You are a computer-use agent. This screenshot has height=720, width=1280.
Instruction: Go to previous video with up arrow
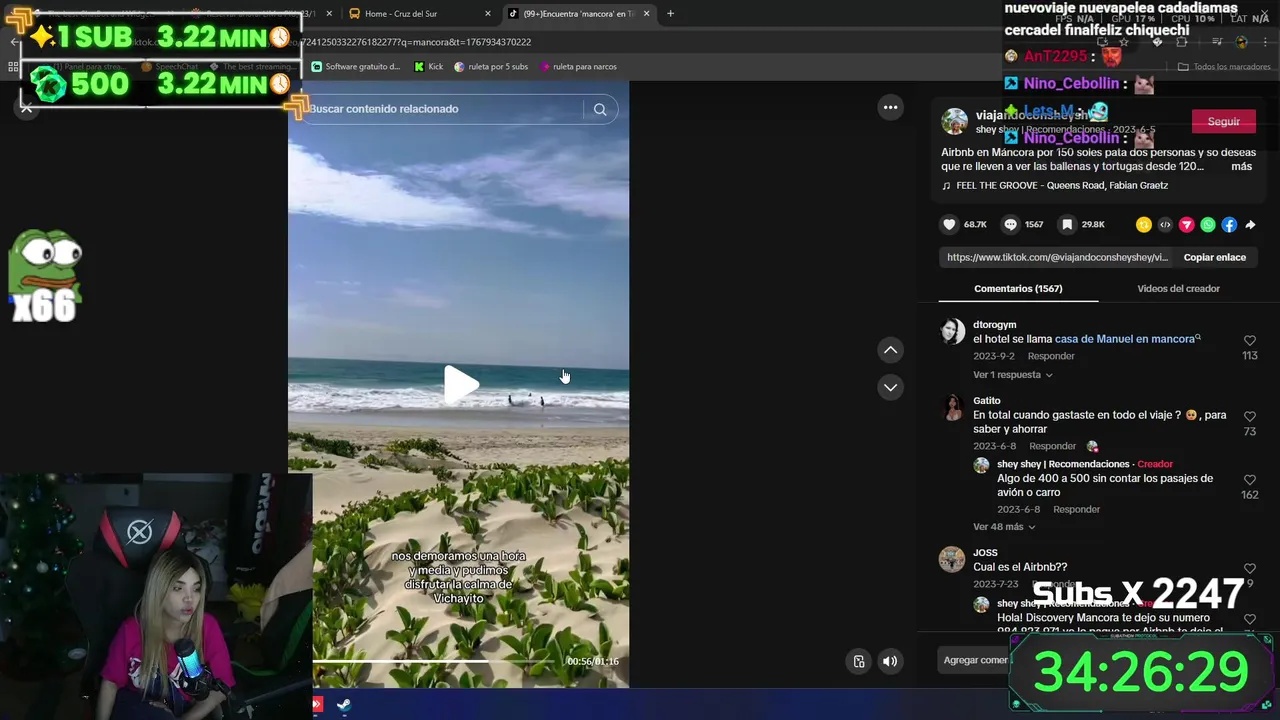click(890, 350)
